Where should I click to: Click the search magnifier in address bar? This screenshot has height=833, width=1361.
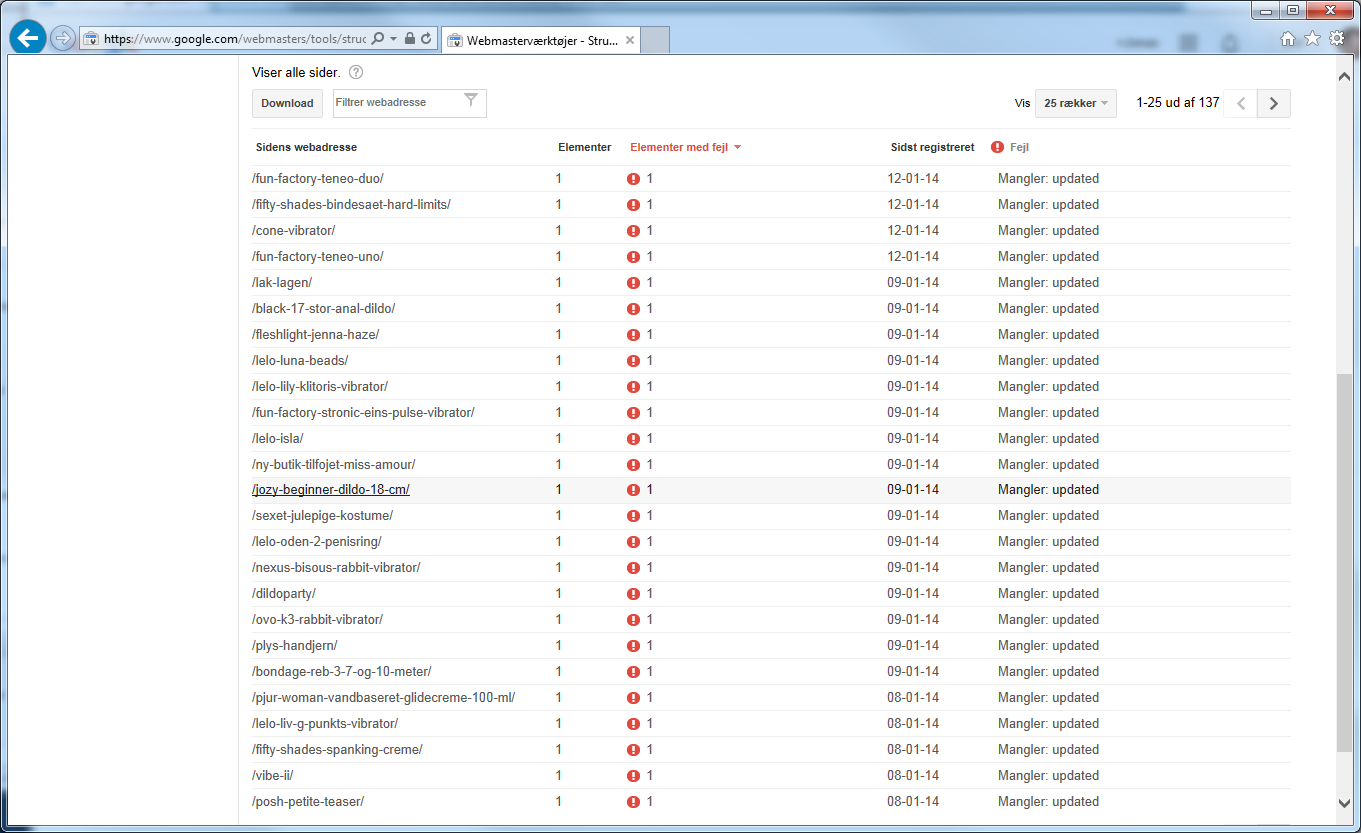(x=377, y=39)
